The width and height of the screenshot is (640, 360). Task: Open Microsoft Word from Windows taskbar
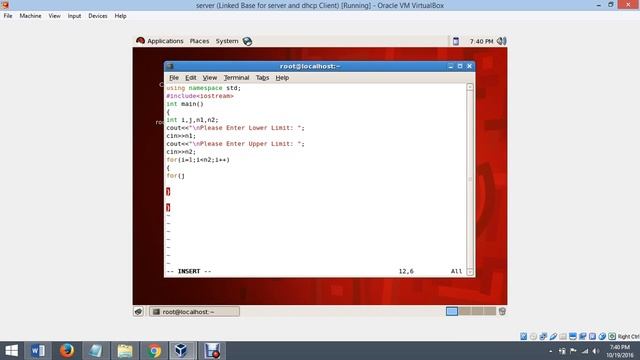(38, 351)
